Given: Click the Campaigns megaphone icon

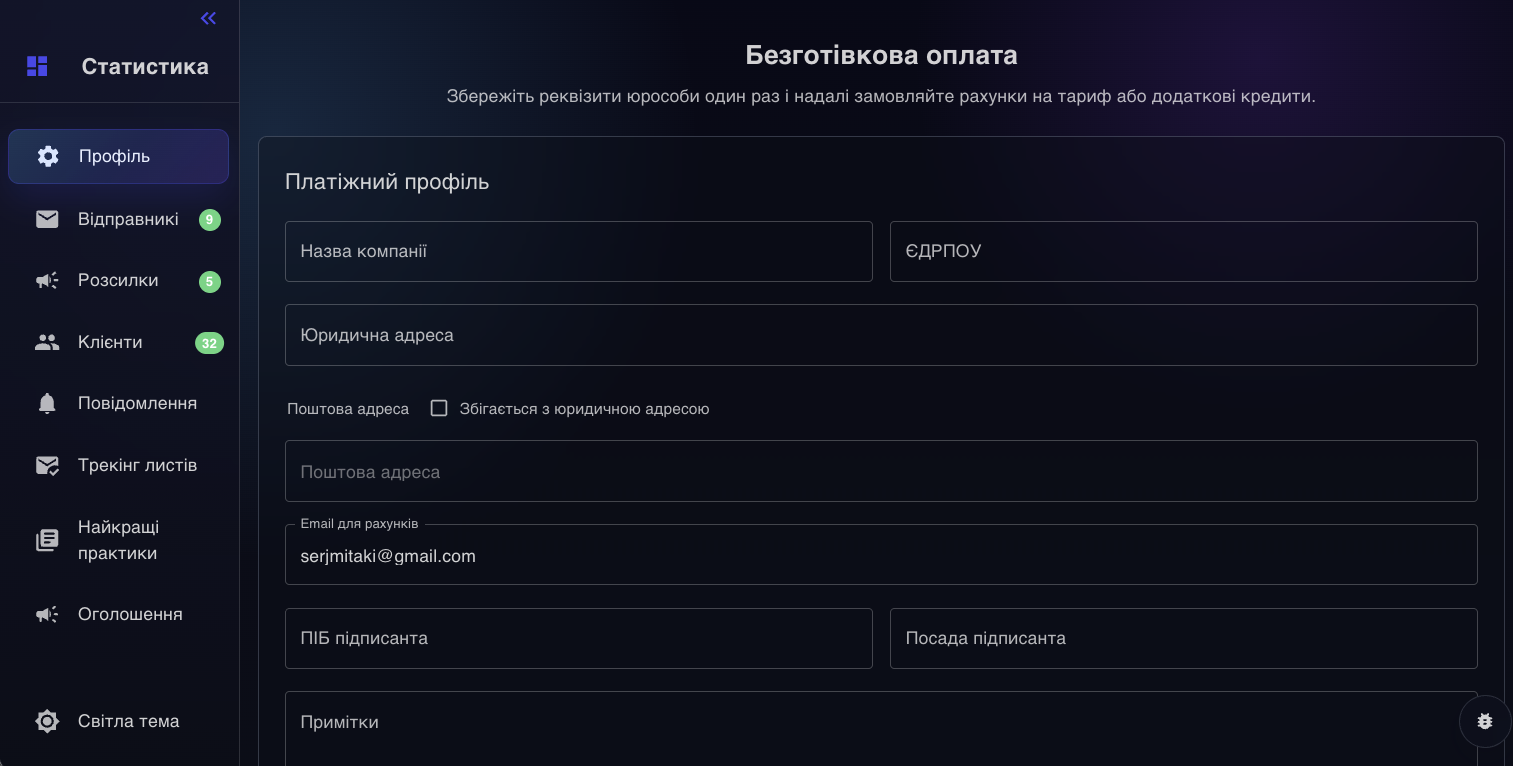Looking at the screenshot, I should click(47, 281).
